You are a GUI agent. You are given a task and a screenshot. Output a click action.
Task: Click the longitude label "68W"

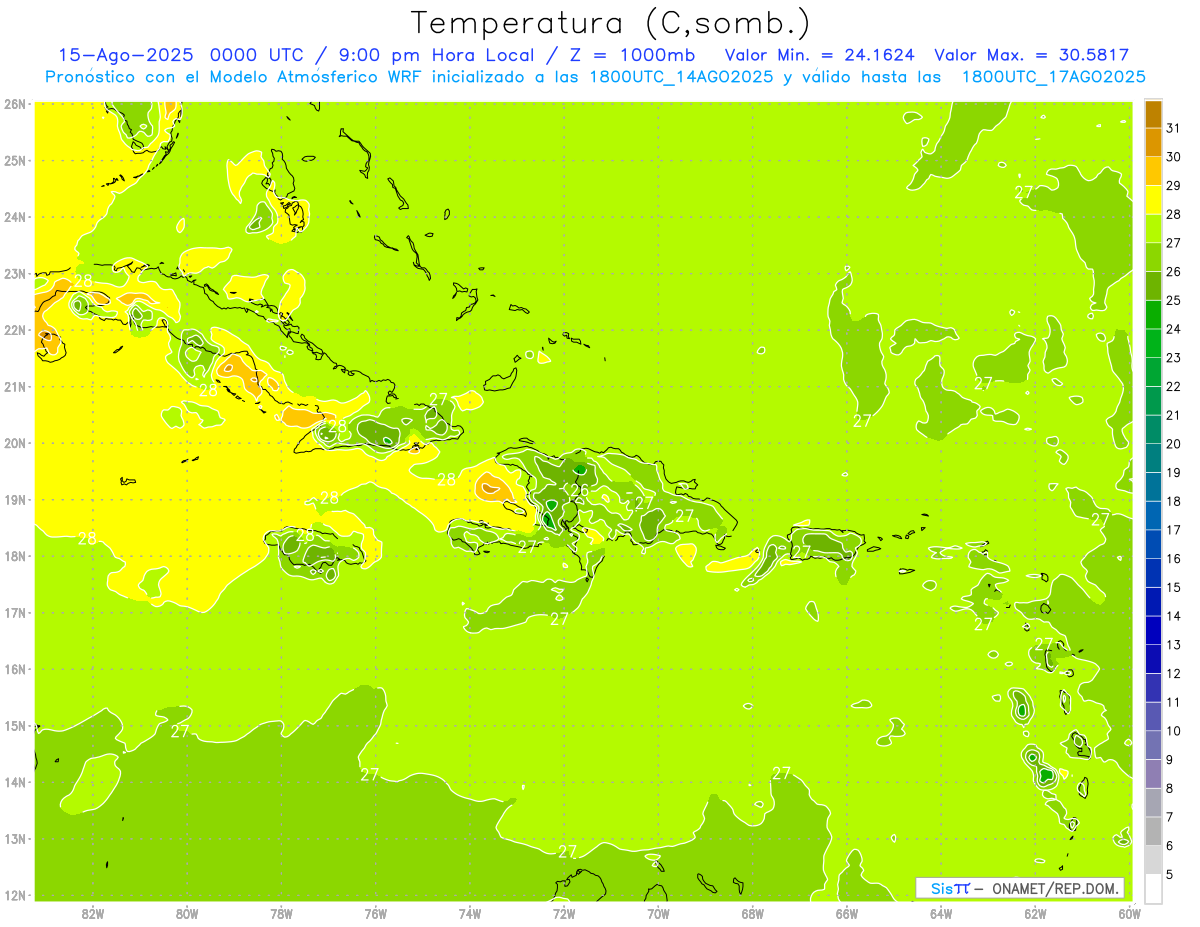(x=753, y=913)
